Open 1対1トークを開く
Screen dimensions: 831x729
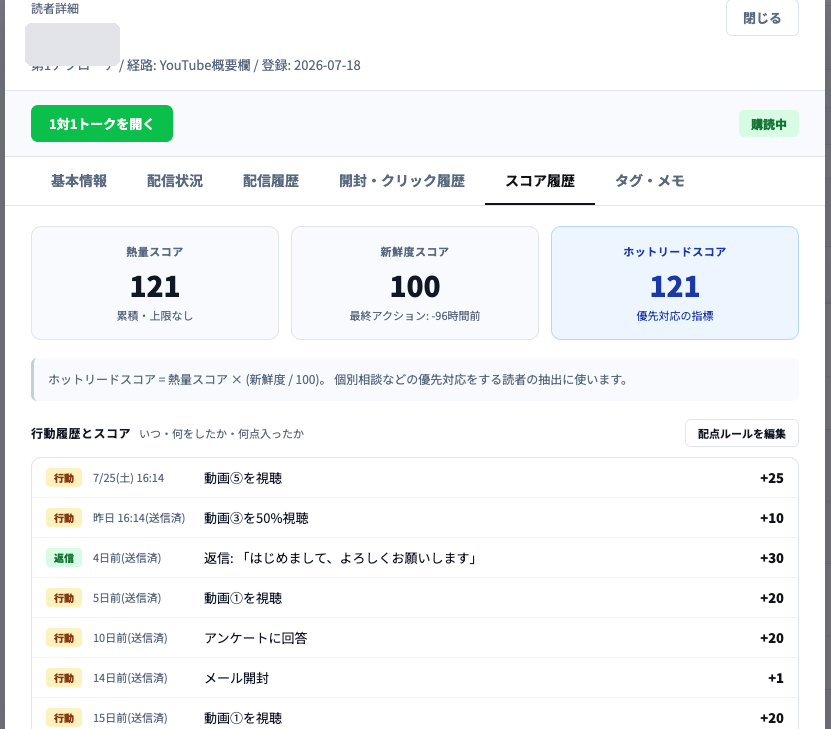pos(102,123)
